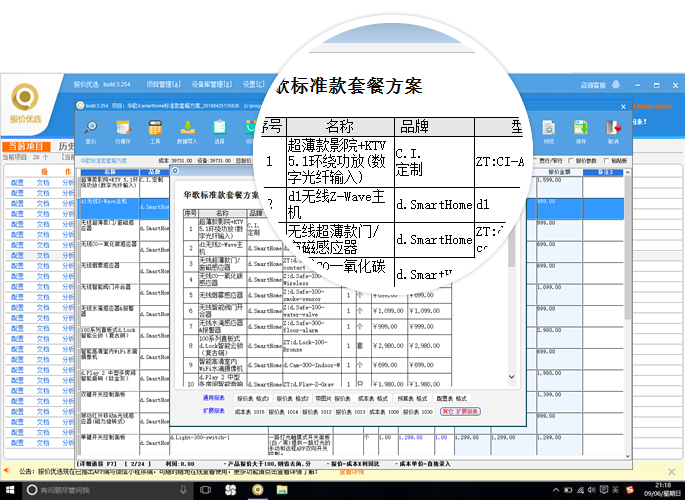Click the 咨询客服 link
The image size is (685, 500).
593,85
